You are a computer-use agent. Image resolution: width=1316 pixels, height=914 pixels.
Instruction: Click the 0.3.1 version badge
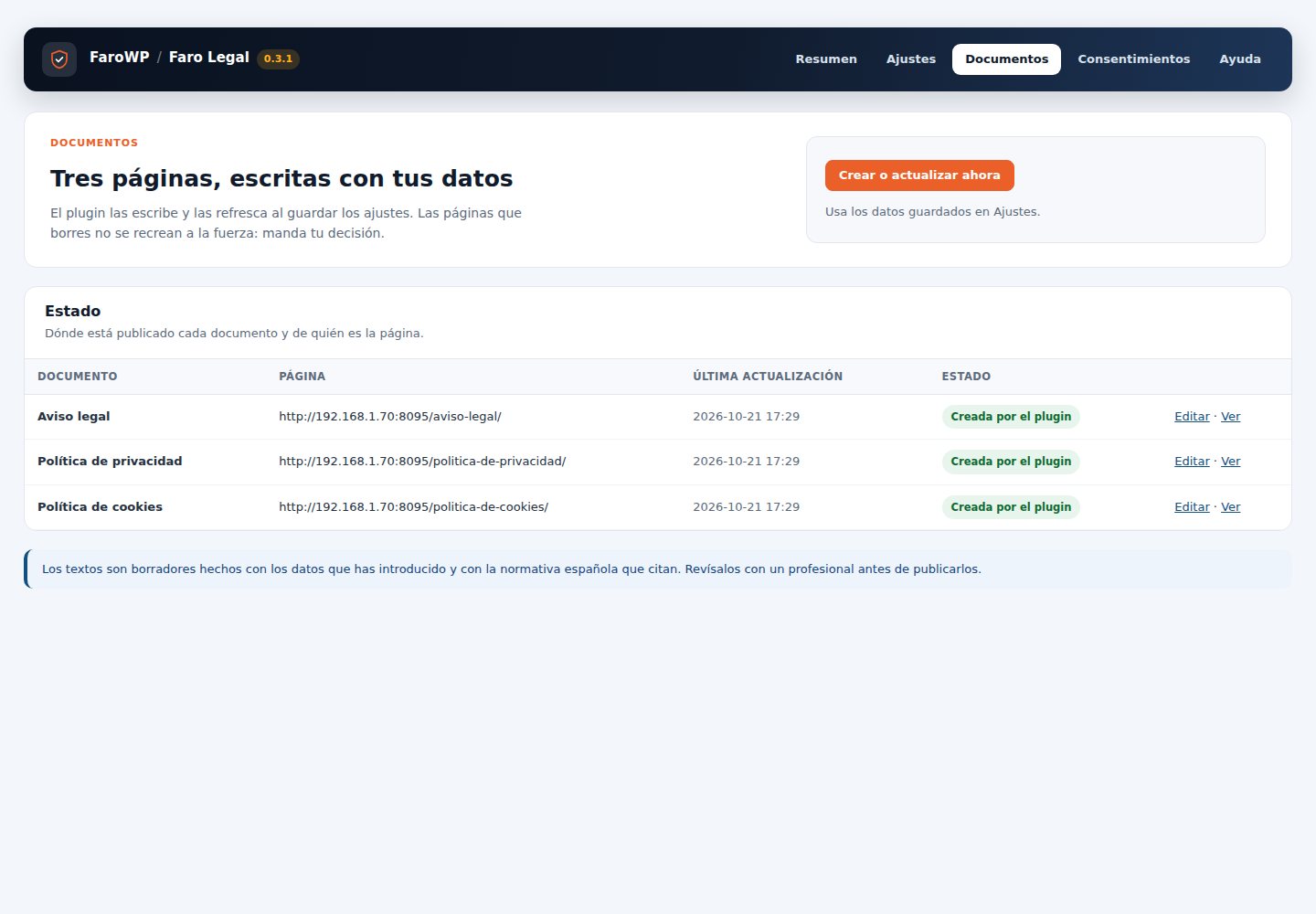click(278, 59)
